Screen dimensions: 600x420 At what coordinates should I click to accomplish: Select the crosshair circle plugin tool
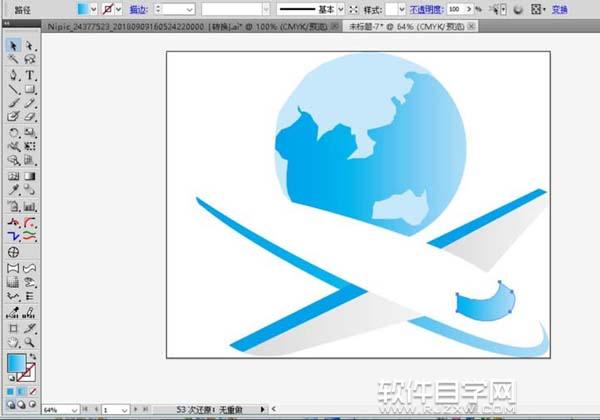pyautogui.click(x=13, y=252)
